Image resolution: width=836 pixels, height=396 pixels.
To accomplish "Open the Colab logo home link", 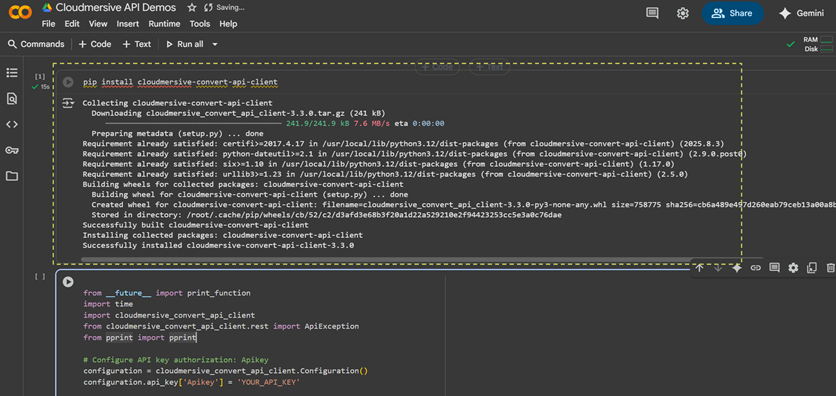I will click(20, 12).
